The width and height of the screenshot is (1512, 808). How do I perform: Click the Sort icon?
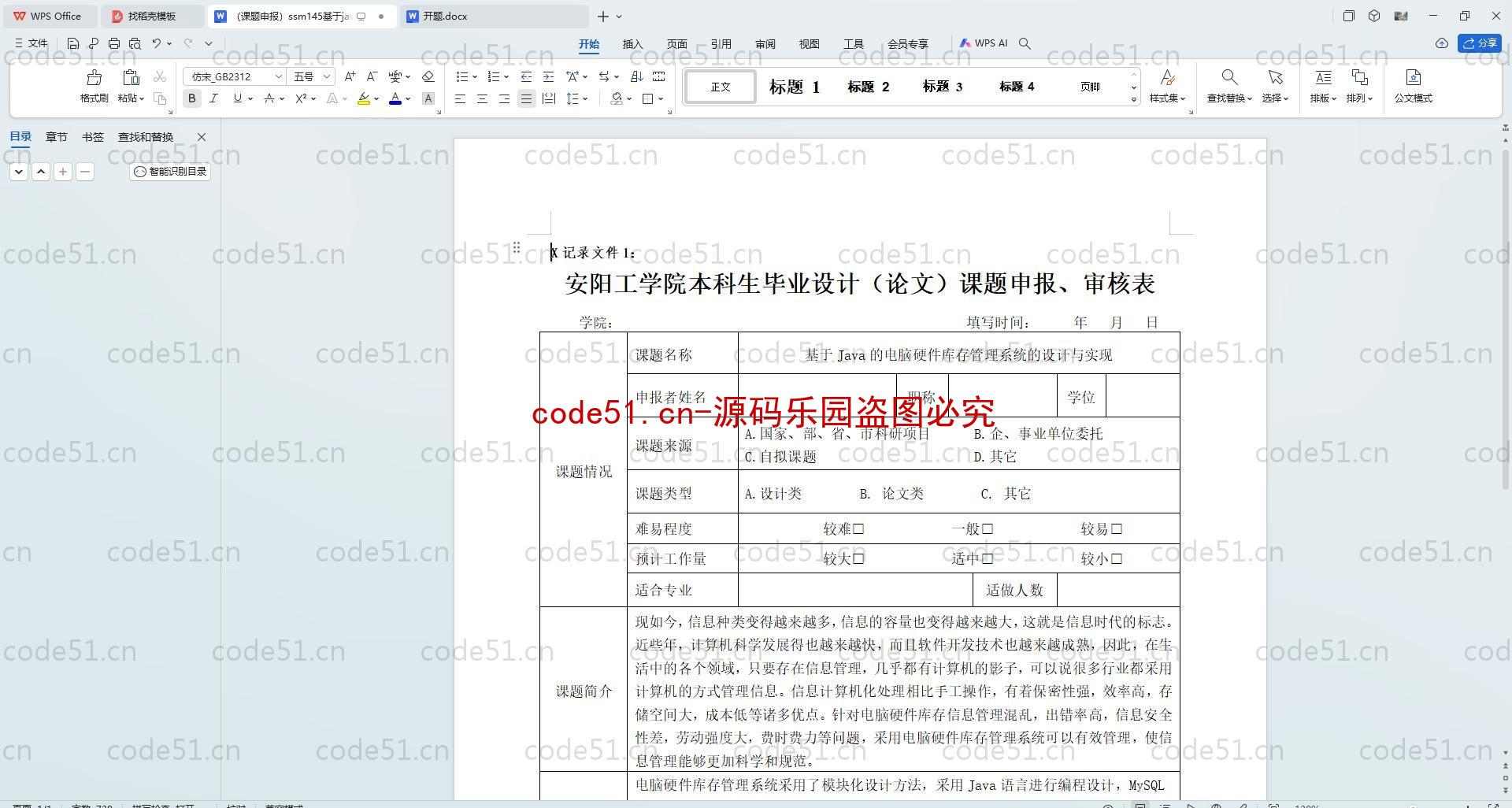637,76
